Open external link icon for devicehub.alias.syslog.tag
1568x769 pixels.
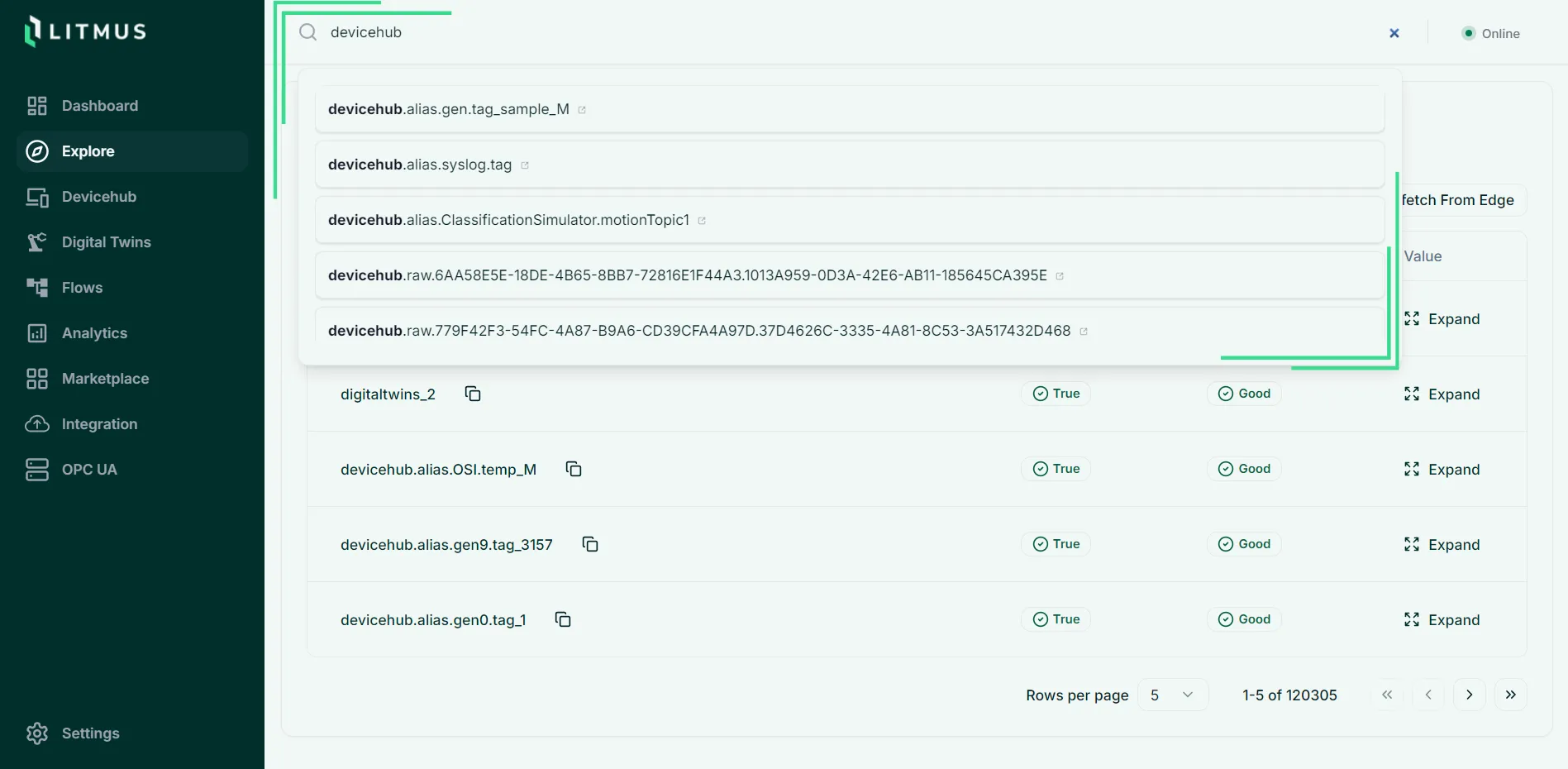click(x=525, y=165)
